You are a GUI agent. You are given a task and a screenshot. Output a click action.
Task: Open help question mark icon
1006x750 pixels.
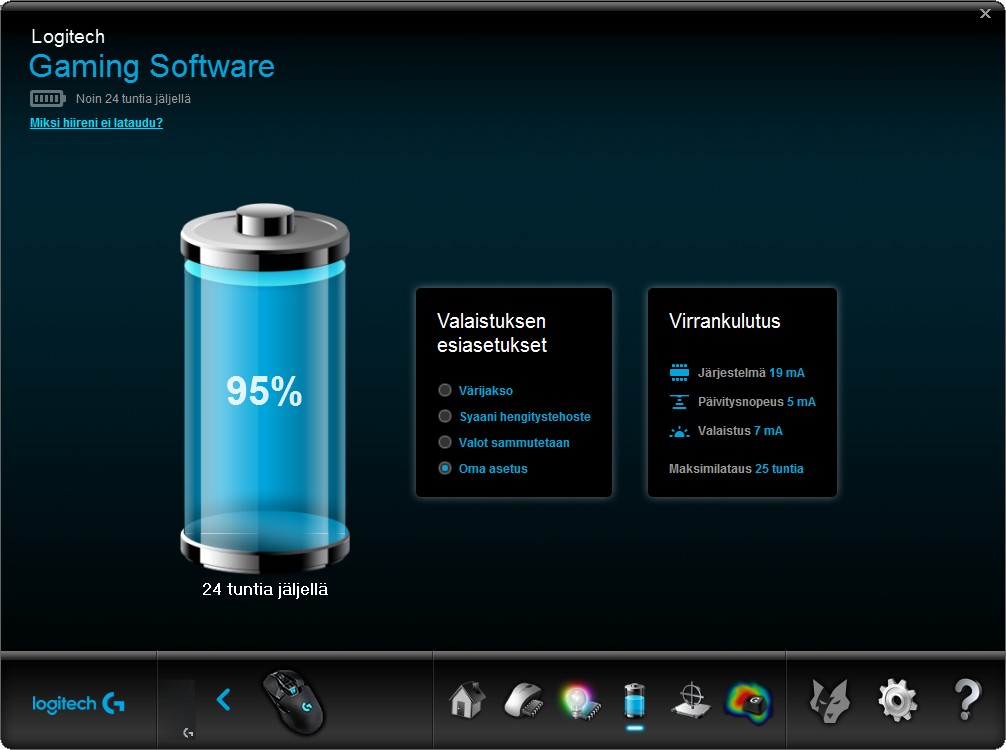(x=967, y=700)
